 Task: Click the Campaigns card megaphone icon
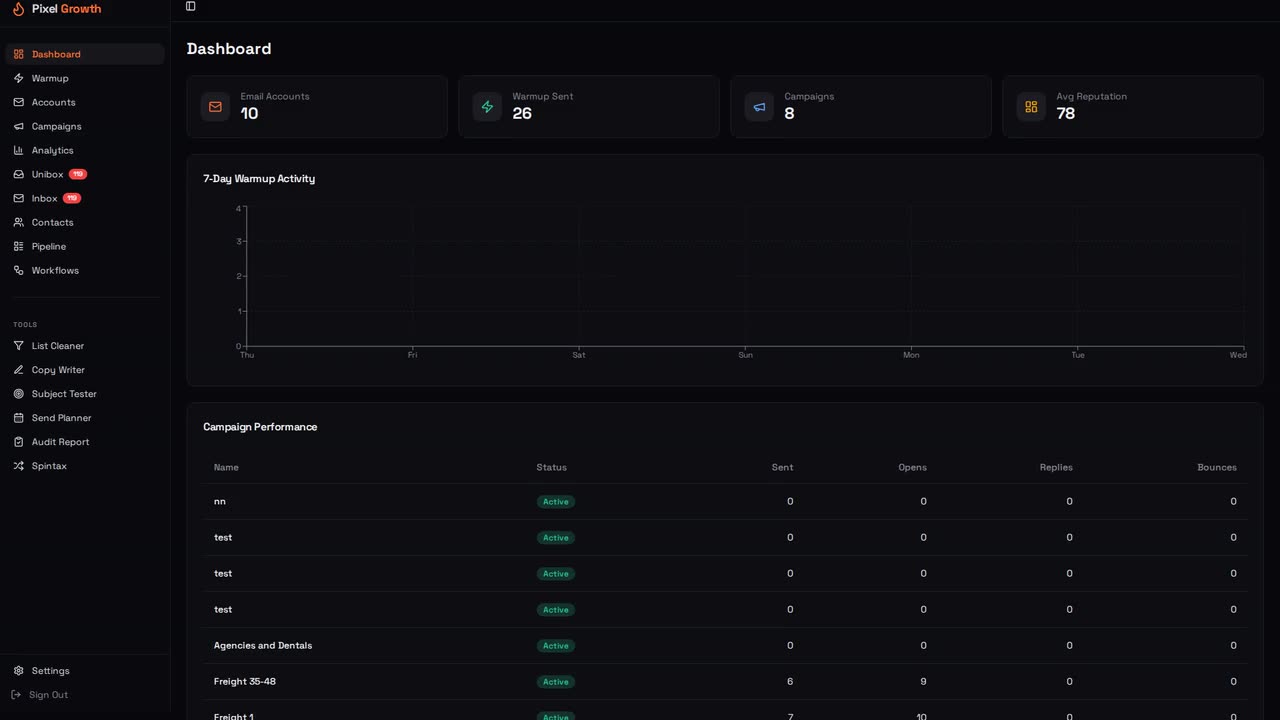click(x=759, y=107)
